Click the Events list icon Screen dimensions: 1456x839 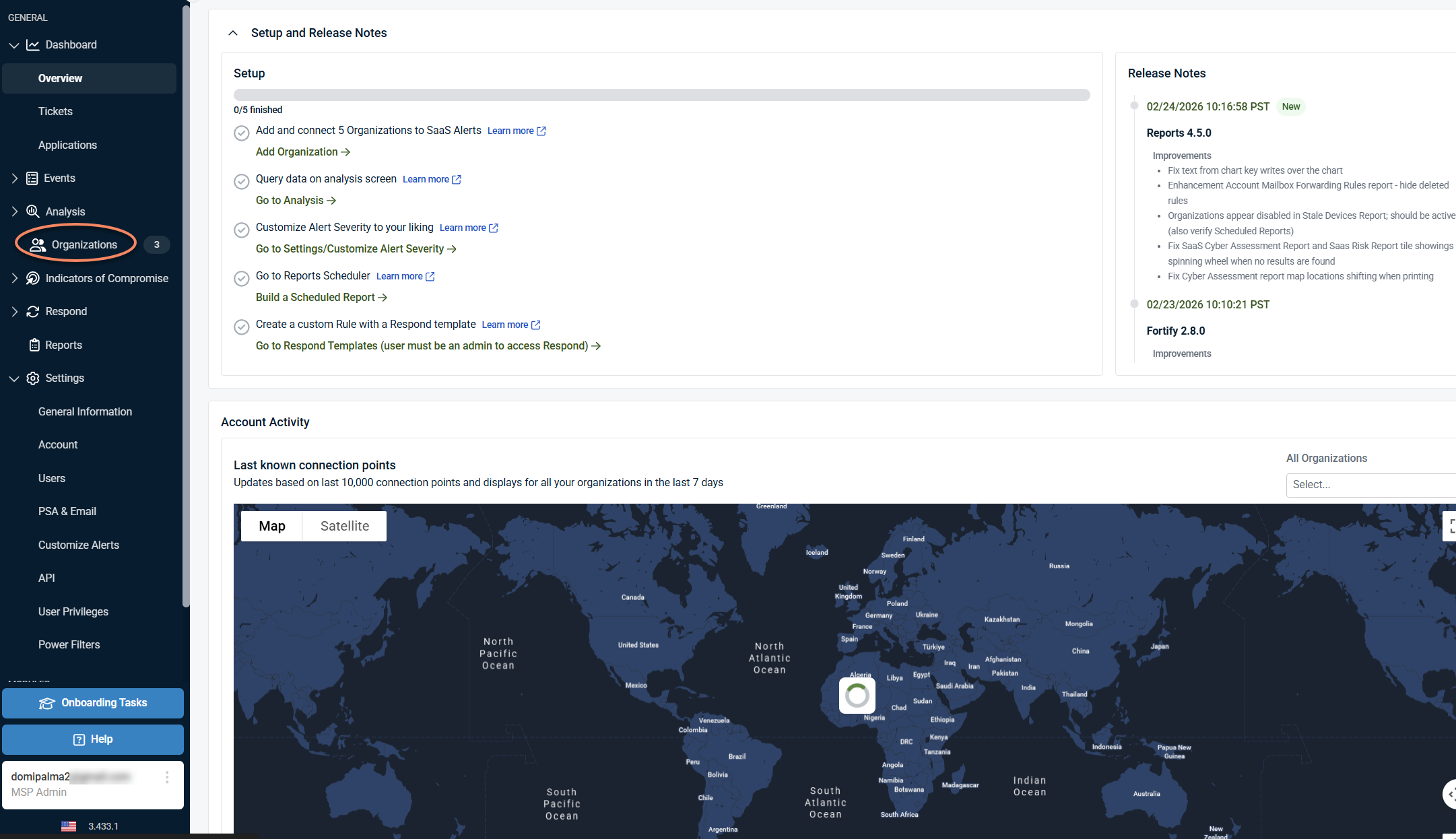[32, 178]
